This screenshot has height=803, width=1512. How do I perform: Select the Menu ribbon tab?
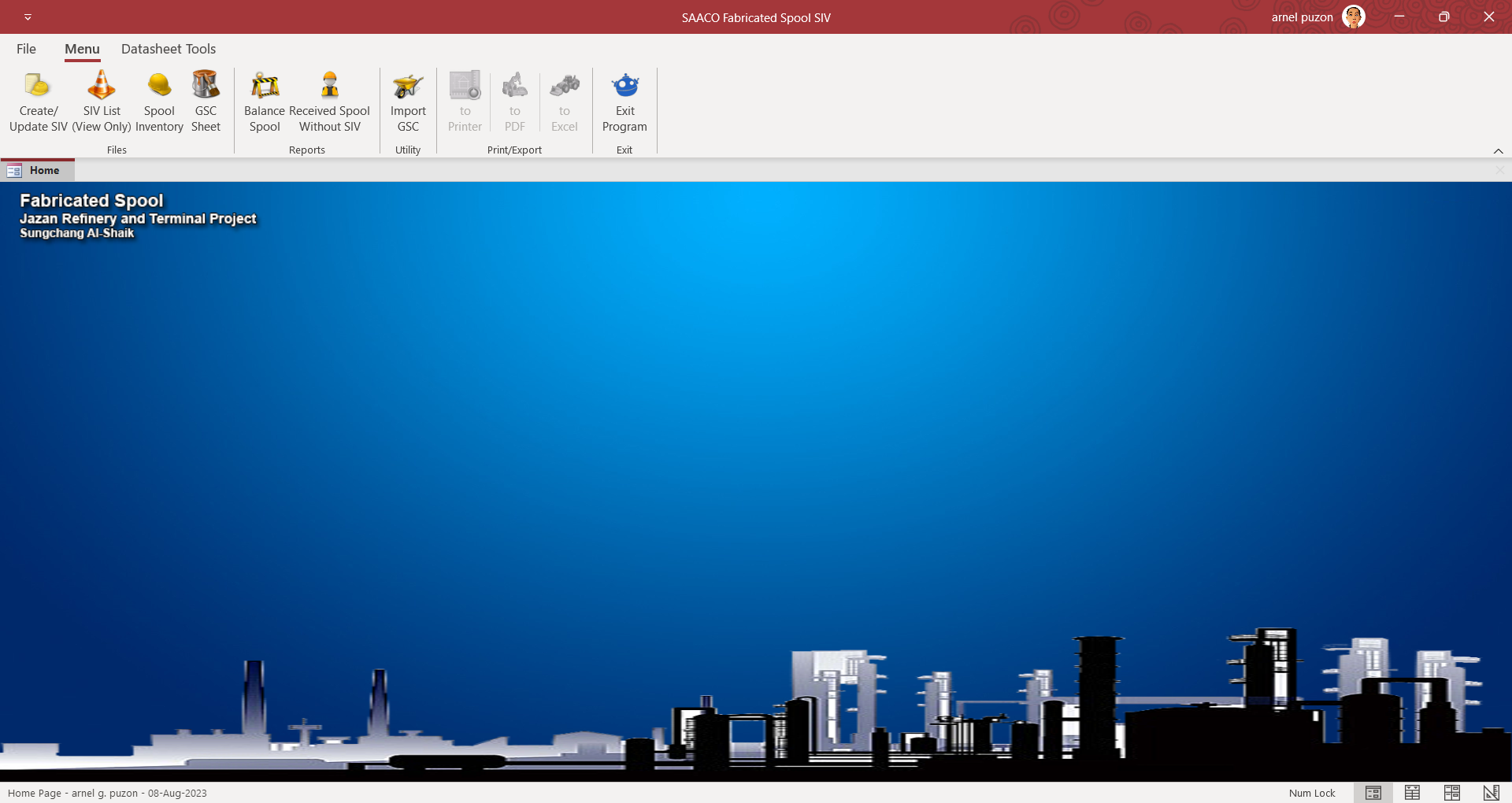pyautogui.click(x=82, y=49)
